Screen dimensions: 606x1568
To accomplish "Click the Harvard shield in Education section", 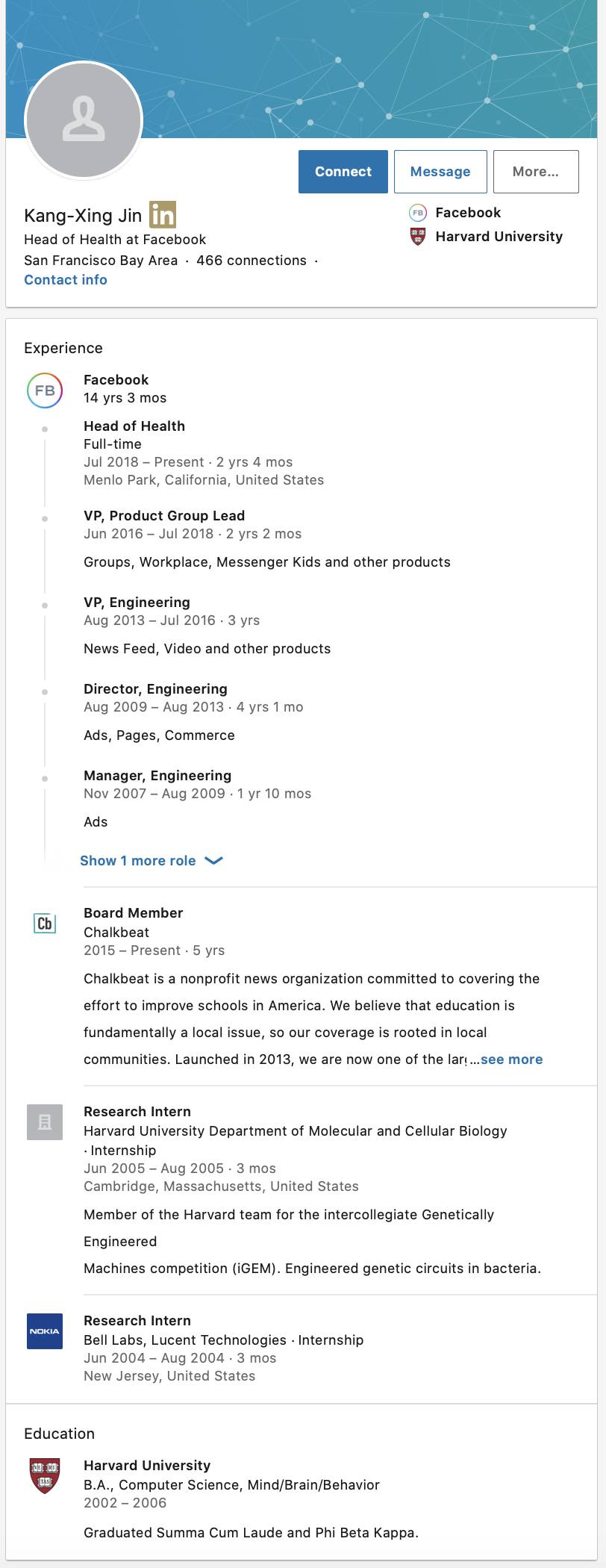I will pos(45,1475).
